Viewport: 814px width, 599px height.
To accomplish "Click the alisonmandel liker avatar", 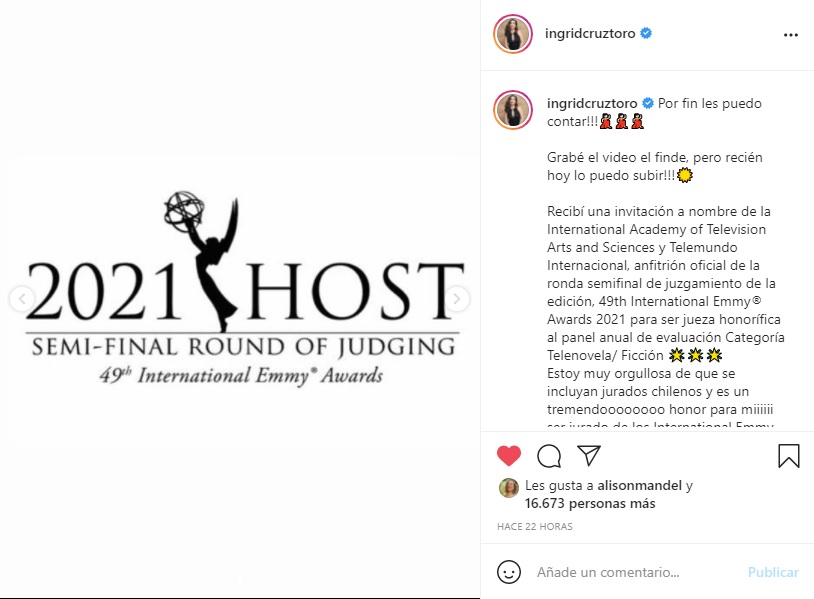I will (x=509, y=488).
